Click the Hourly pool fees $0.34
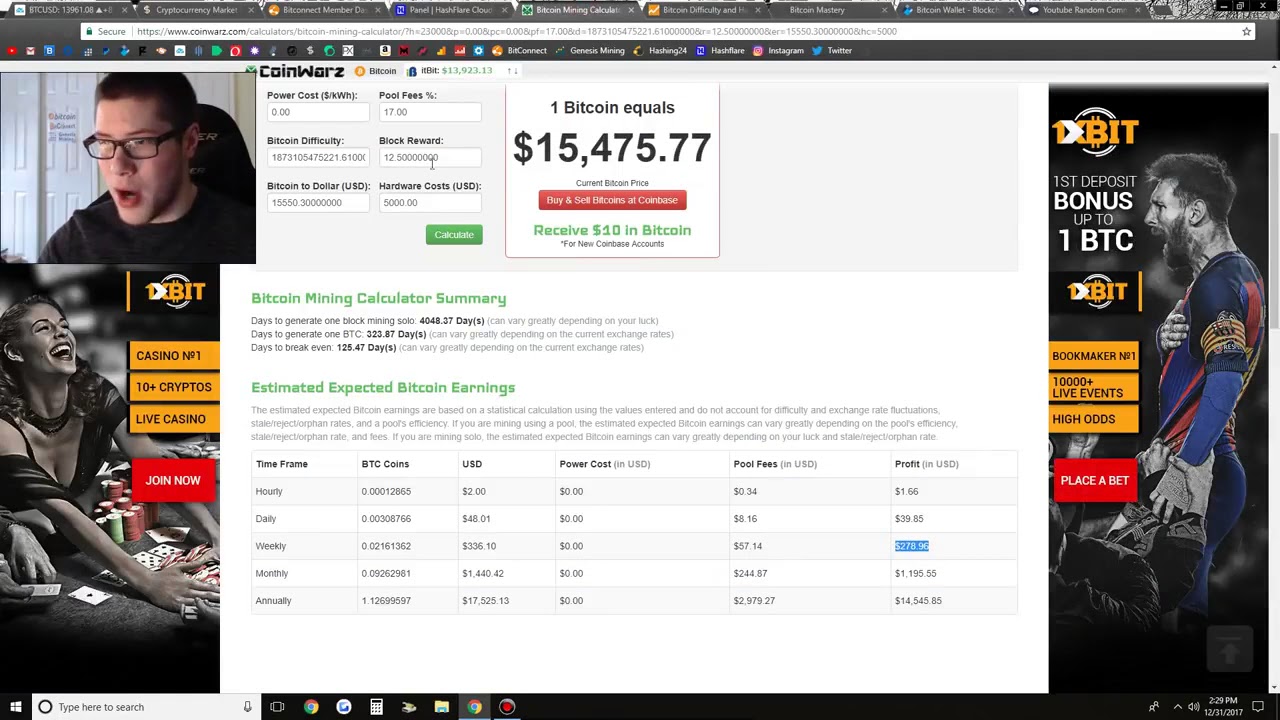This screenshot has height=720, width=1280. click(745, 492)
